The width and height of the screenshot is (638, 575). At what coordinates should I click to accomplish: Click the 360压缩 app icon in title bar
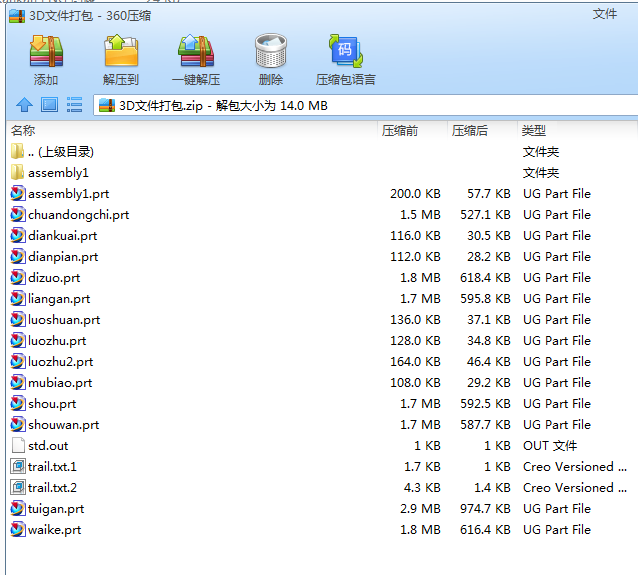[17, 16]
